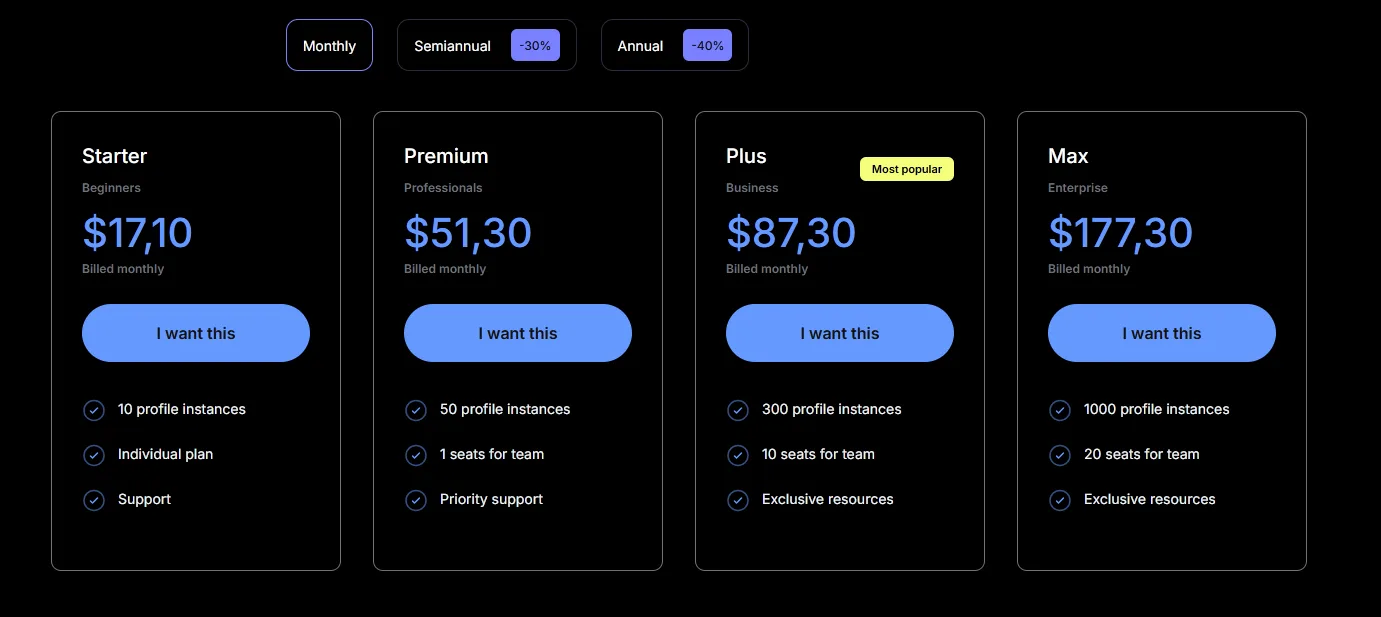Choose the Premium plan with I want this

pyautogui.click(x=518, y=333)
